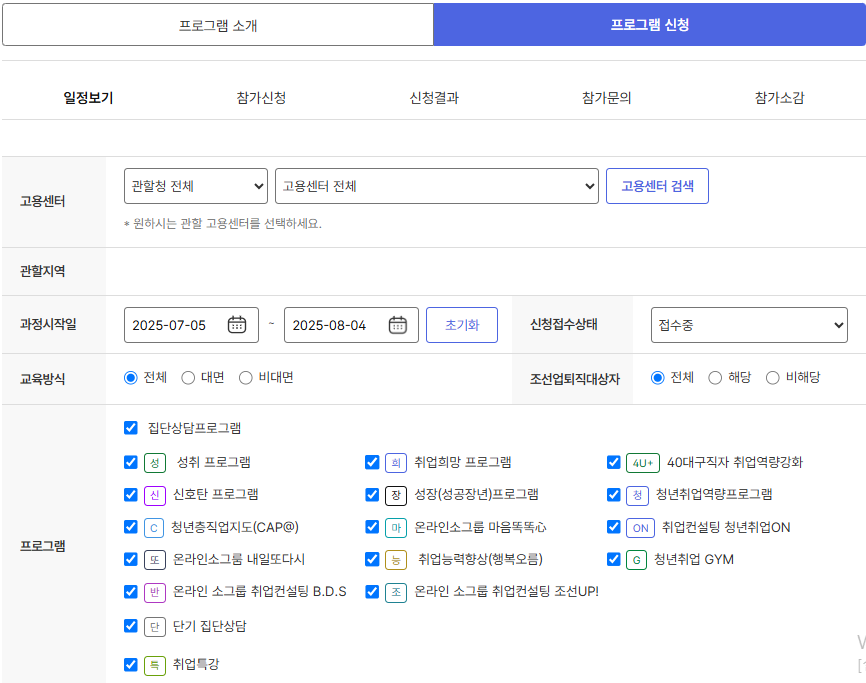866x683 pixels.
Task: Click the 희 badge for 취업희망 프로그램
Action: tap(396, 463)
